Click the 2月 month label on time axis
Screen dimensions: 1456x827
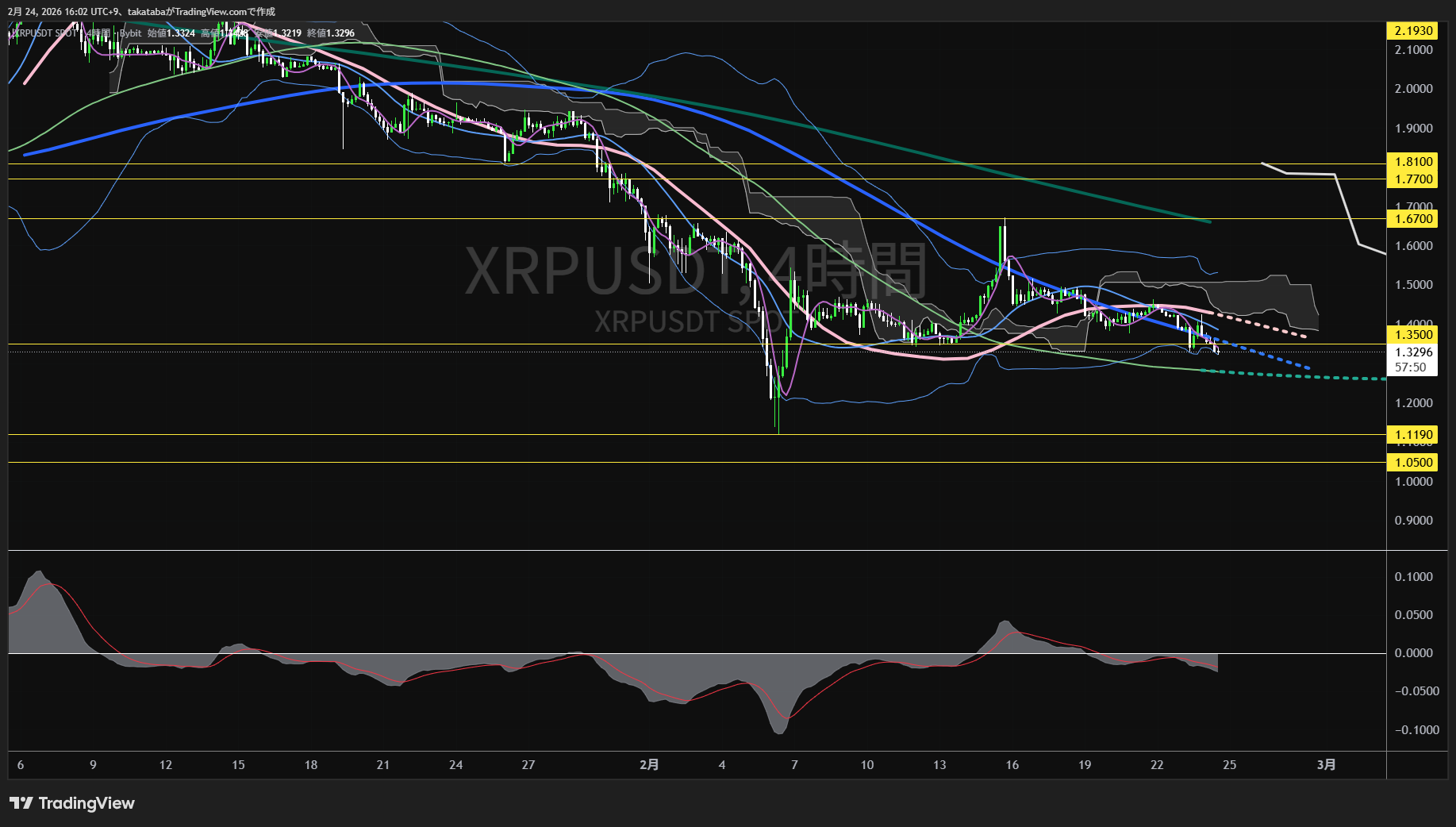[649, 765]
